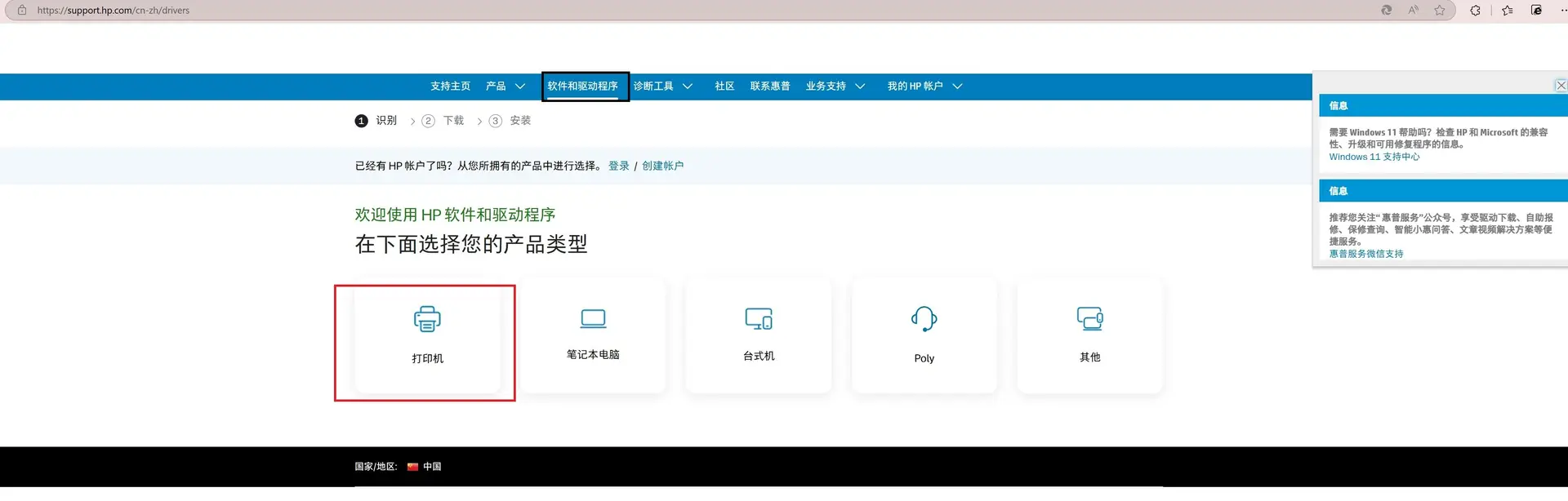This screenshot has height=501, width=1568.
Task: Pick the desktop (台式机) product icon
Action: point(759,318)
